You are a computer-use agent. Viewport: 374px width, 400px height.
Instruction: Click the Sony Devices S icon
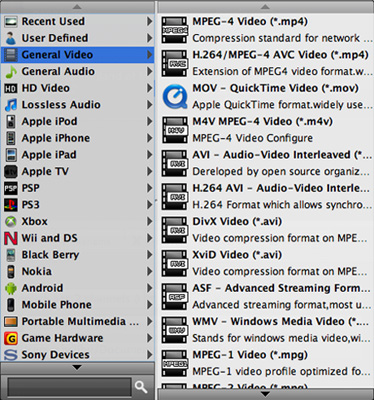coord(11,355)
